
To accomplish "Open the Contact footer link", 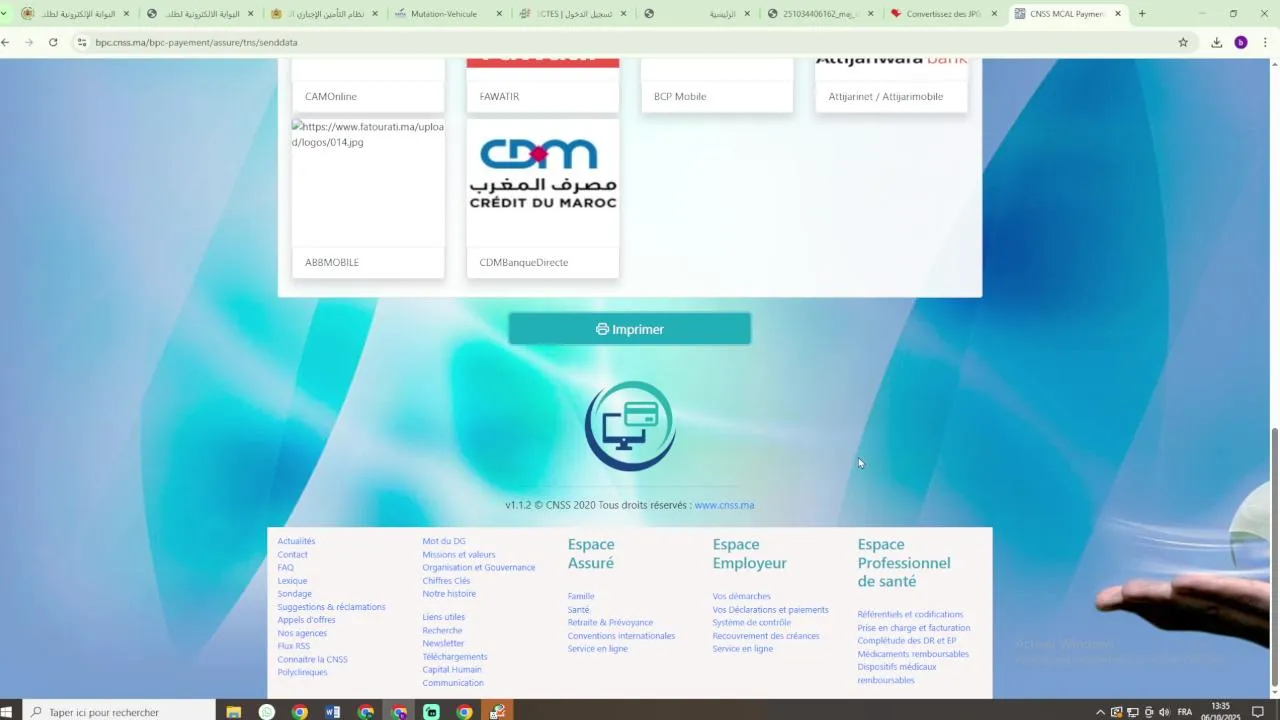I will 293,555.
